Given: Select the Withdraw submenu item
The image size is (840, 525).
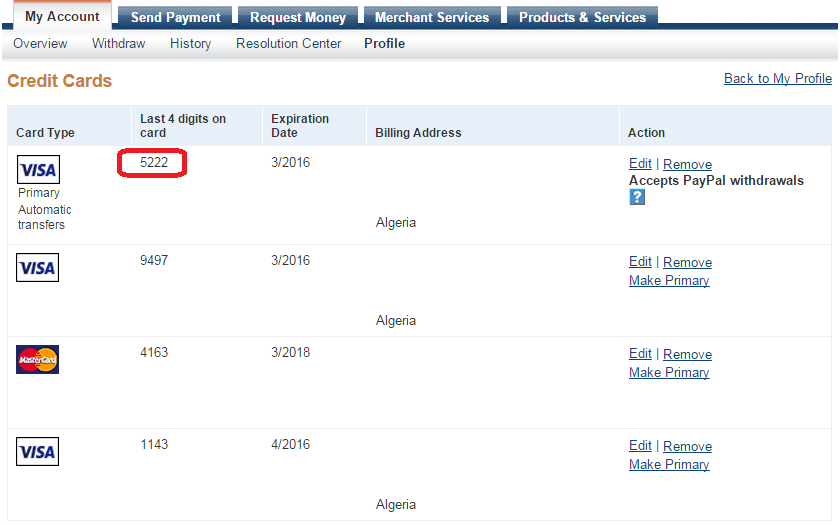Looking at the screenshot, I should pos(118,43).
